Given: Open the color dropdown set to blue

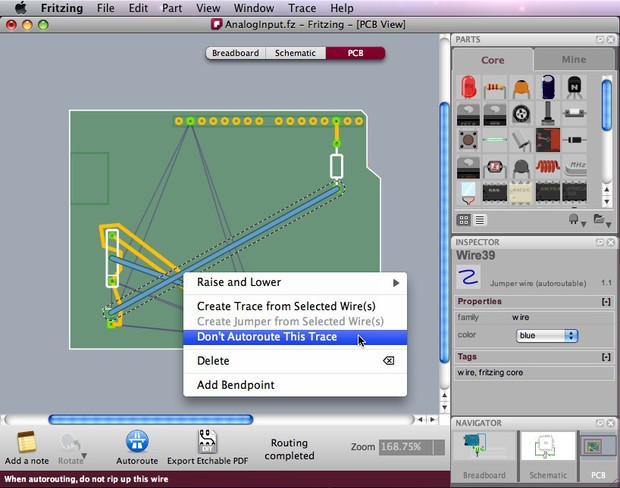Looking at the screenshot, I should click(x=547, y=335).
